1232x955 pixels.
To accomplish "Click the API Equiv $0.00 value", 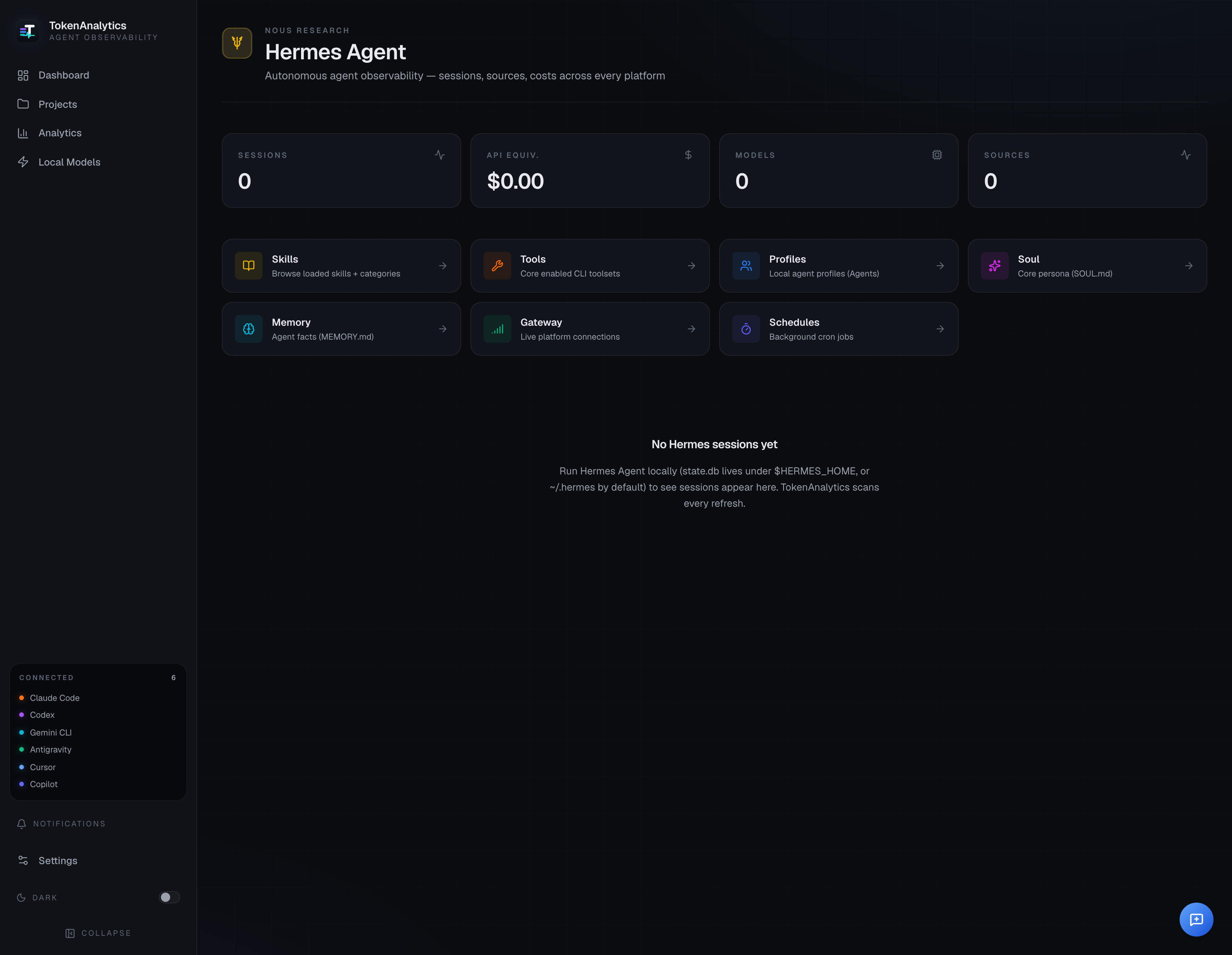I will pos(515,181).
